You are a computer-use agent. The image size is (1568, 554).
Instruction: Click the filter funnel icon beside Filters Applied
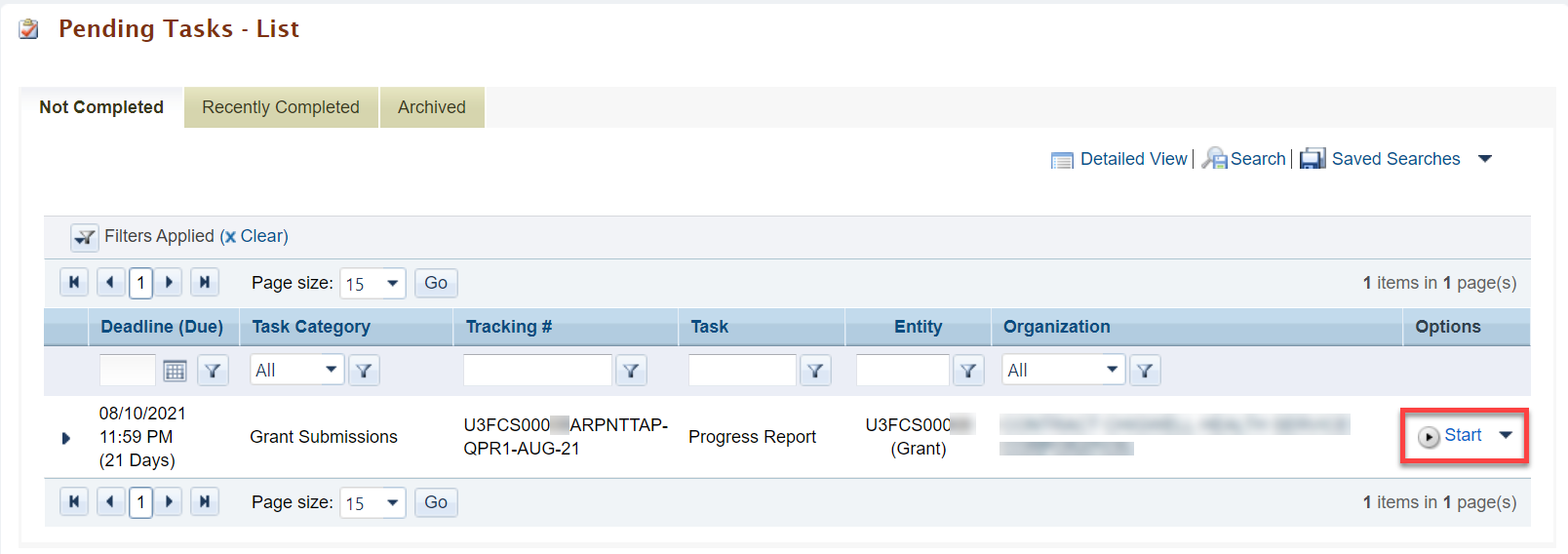(x=85, y=237)
